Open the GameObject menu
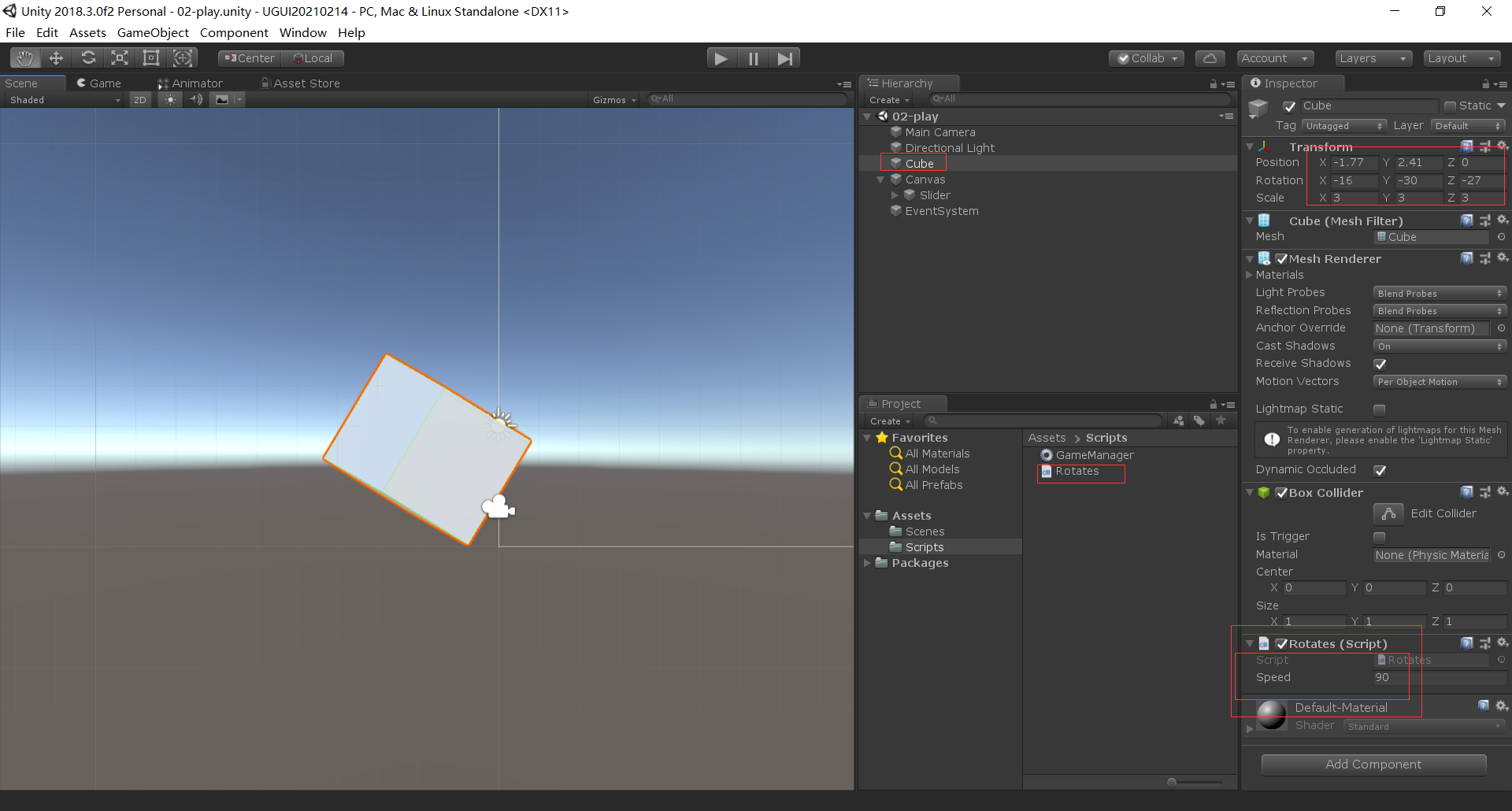Viewport: 1512px width, 811px height. click(153, 32)
